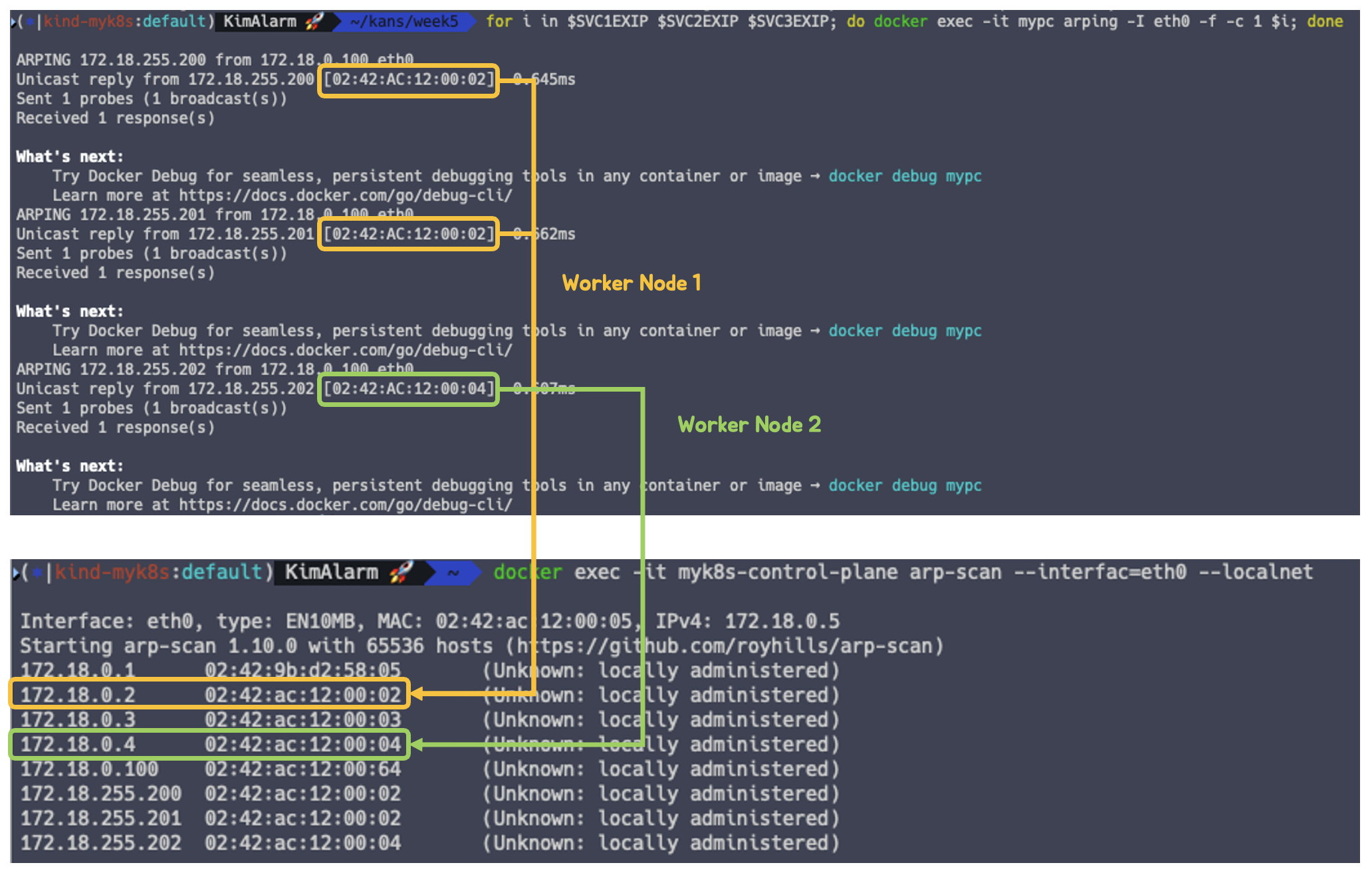
Task: Click the ~/kans/week5 path segment
Action: coord(404,21)
